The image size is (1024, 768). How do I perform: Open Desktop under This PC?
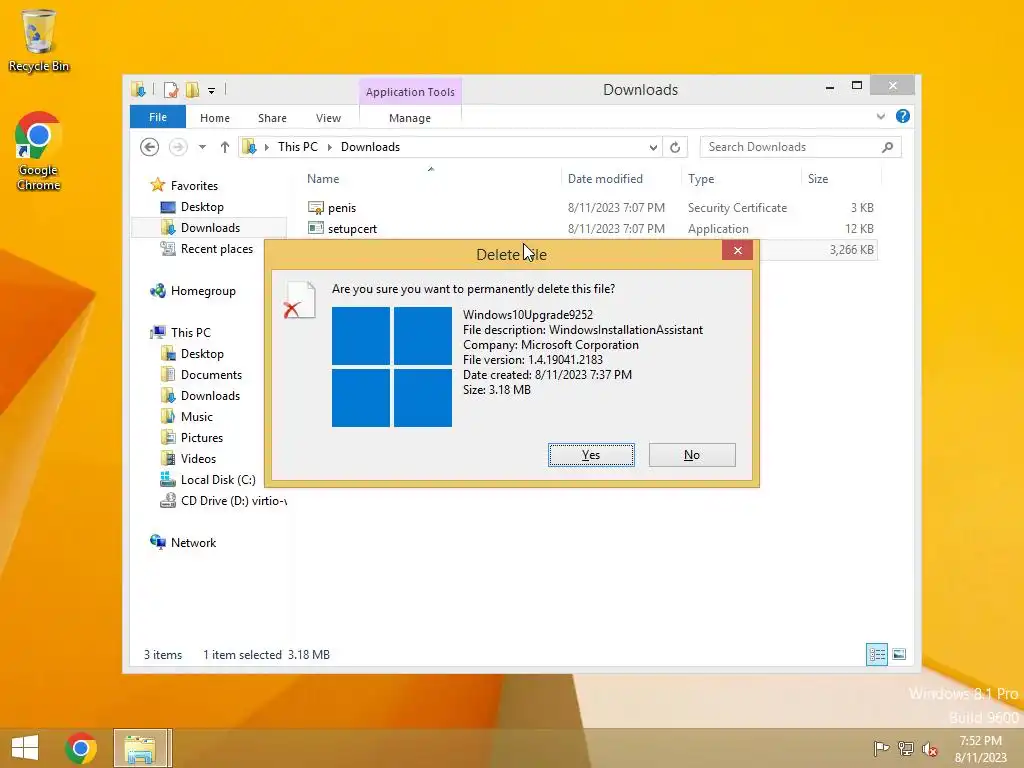(202, 354)
